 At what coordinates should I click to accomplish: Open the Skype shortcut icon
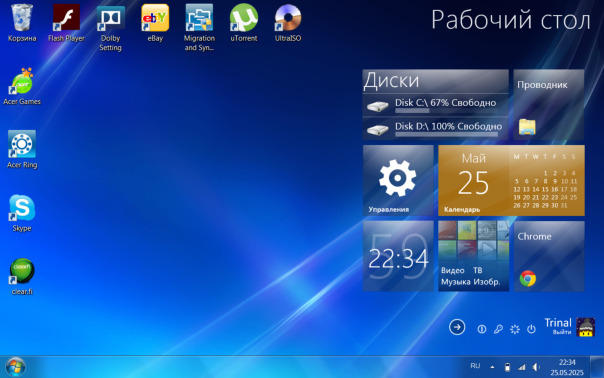(22, 213)
